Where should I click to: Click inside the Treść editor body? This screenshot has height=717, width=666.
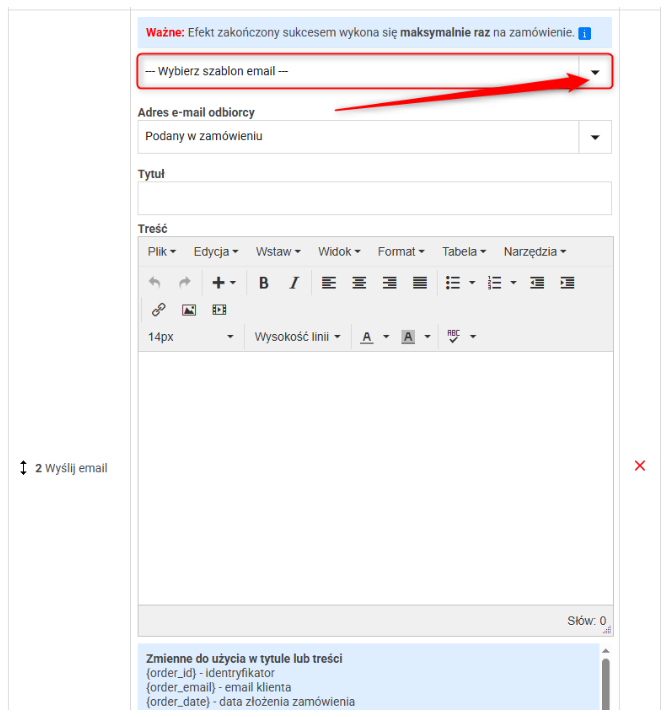pyautogui.click(x=376, y=478)
